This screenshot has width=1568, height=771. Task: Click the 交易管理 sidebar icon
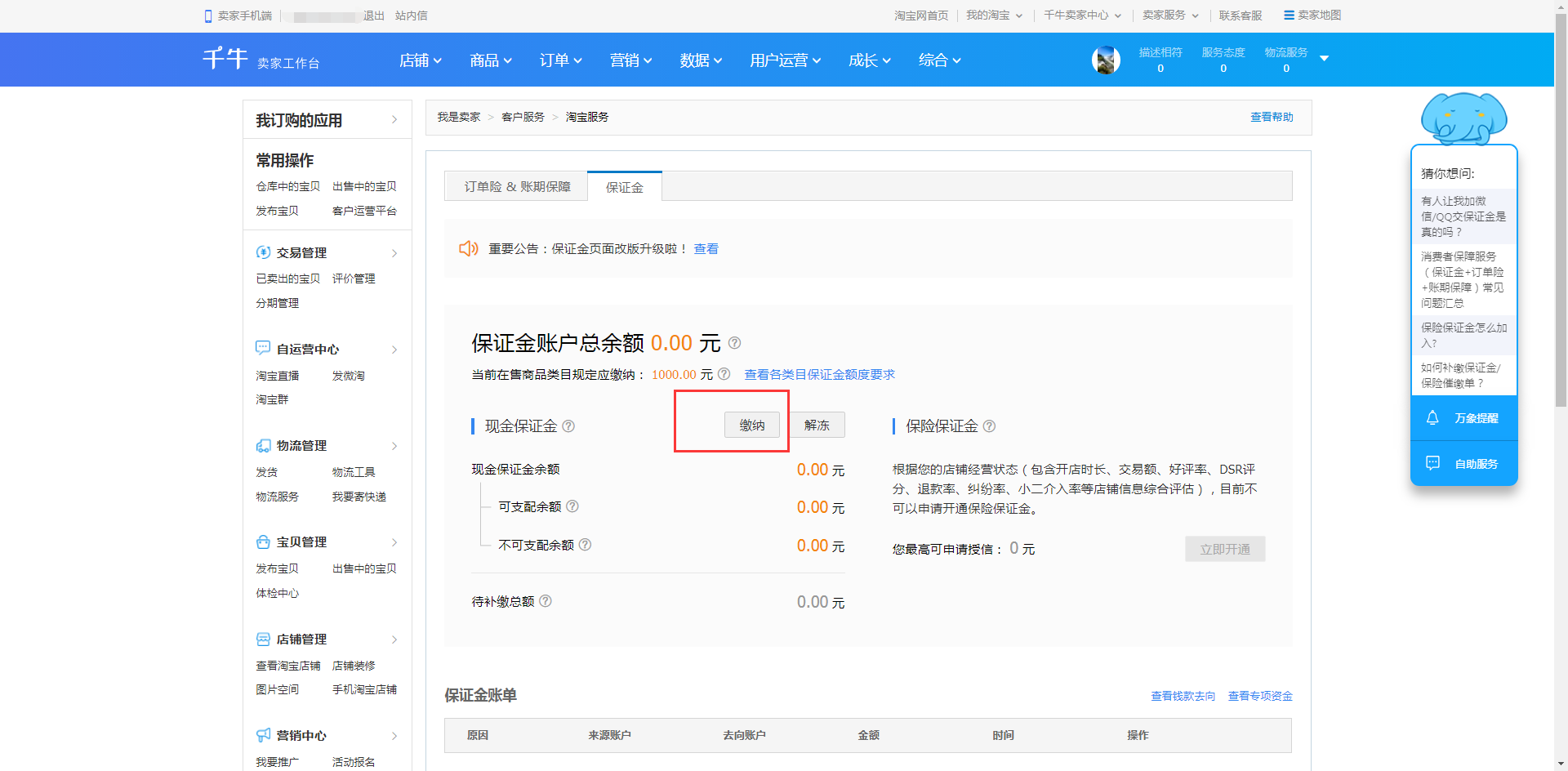tap(263, 252)
